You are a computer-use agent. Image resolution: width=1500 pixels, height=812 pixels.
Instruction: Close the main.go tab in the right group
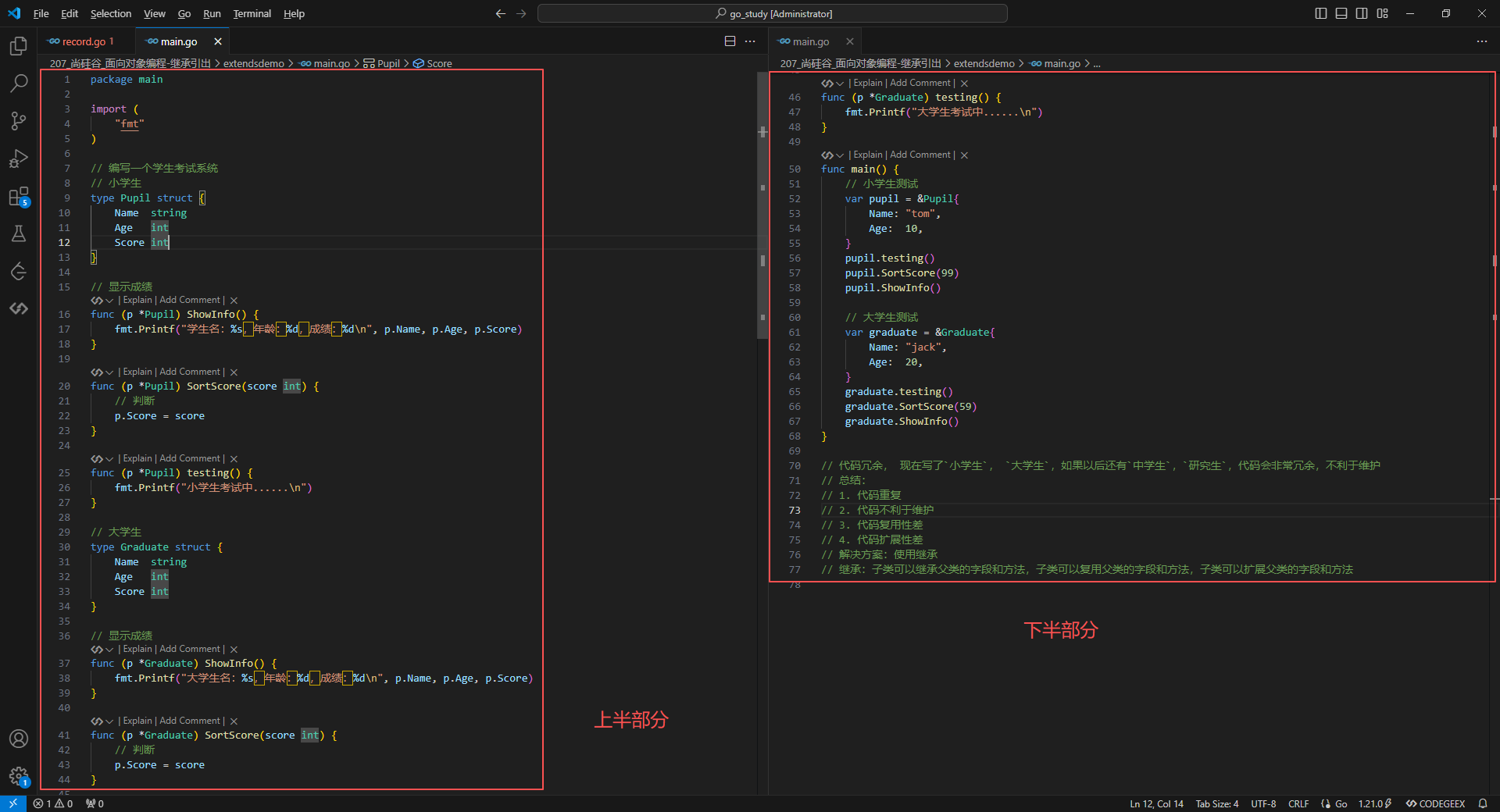850,41
